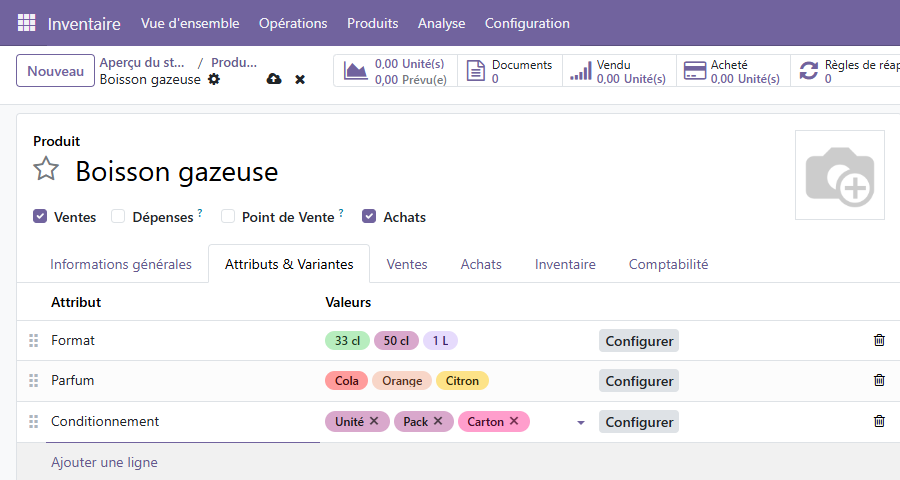The height and width of the screenshot is (480, 900).
Task: Click Configurer for the Parfum attribute
Action: pos(639,381)
